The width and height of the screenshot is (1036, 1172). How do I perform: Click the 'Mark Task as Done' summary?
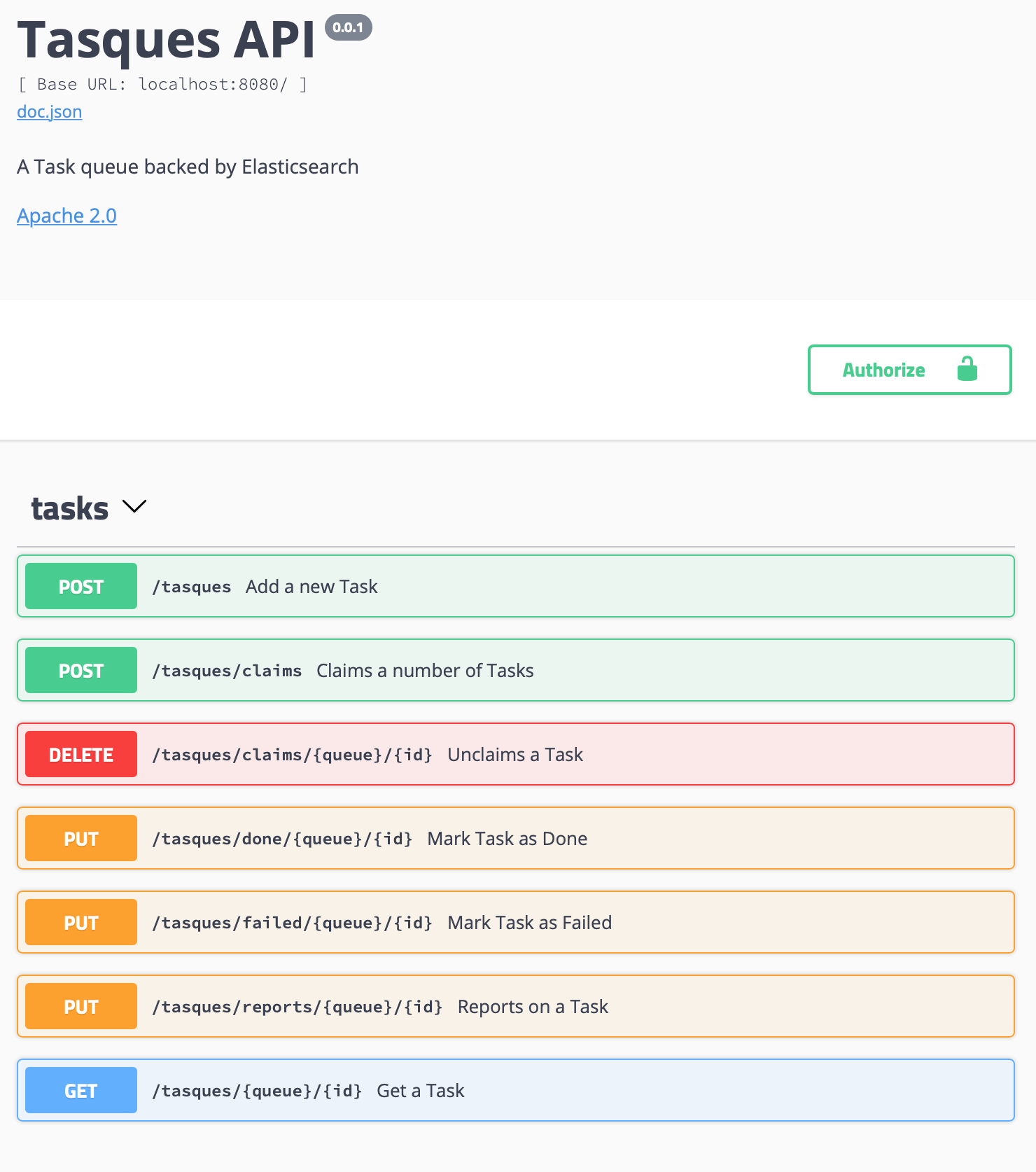point(507,839)
